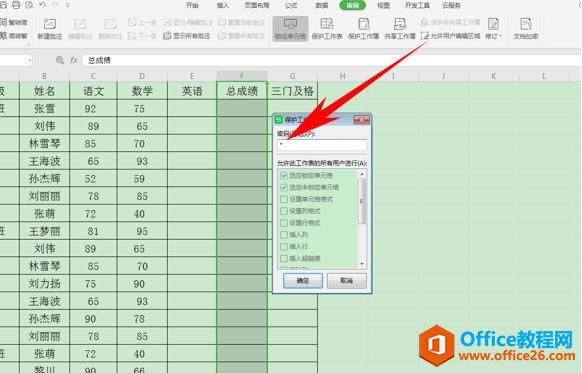Switch to the 页面布局 ribbon tab
The image size is (582, 373).
(x=257, y=5)
